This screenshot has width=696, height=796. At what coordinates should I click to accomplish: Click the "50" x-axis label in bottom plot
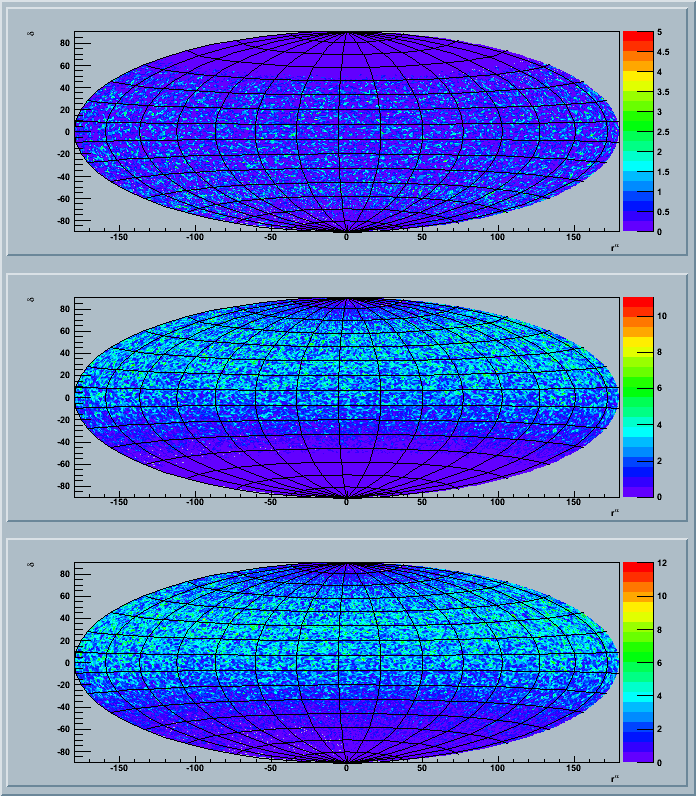click(x=422, y=768)
